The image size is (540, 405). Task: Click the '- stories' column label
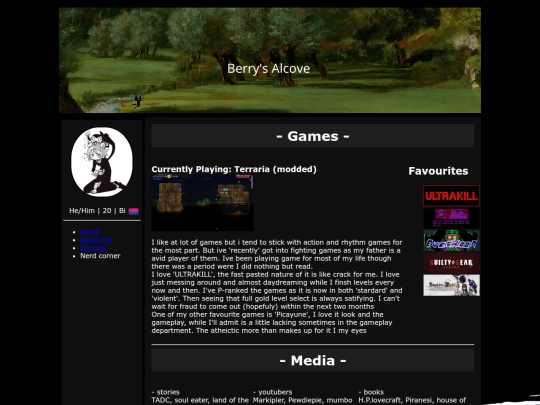tap(166, 392)
